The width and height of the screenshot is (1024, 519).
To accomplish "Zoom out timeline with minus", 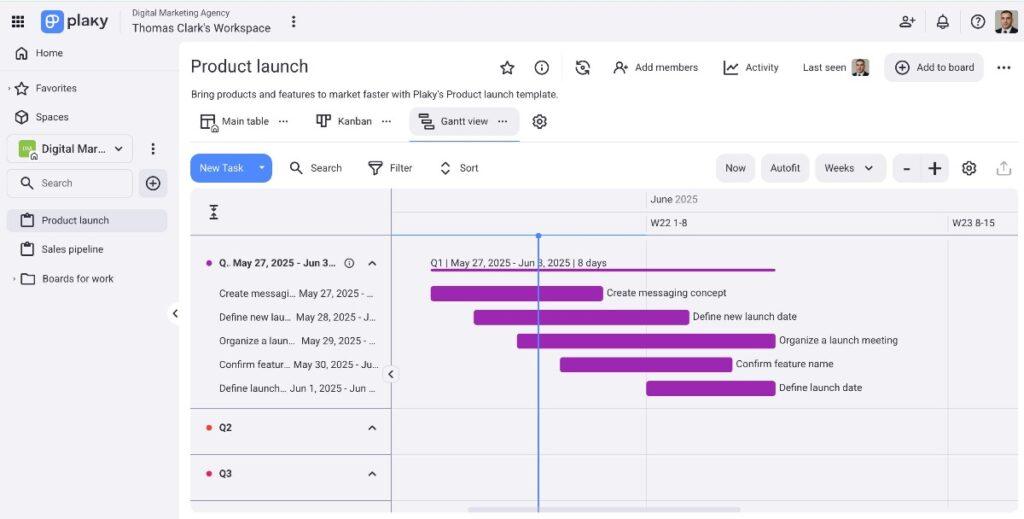I will pyautogui.click(x=907, y=168).
